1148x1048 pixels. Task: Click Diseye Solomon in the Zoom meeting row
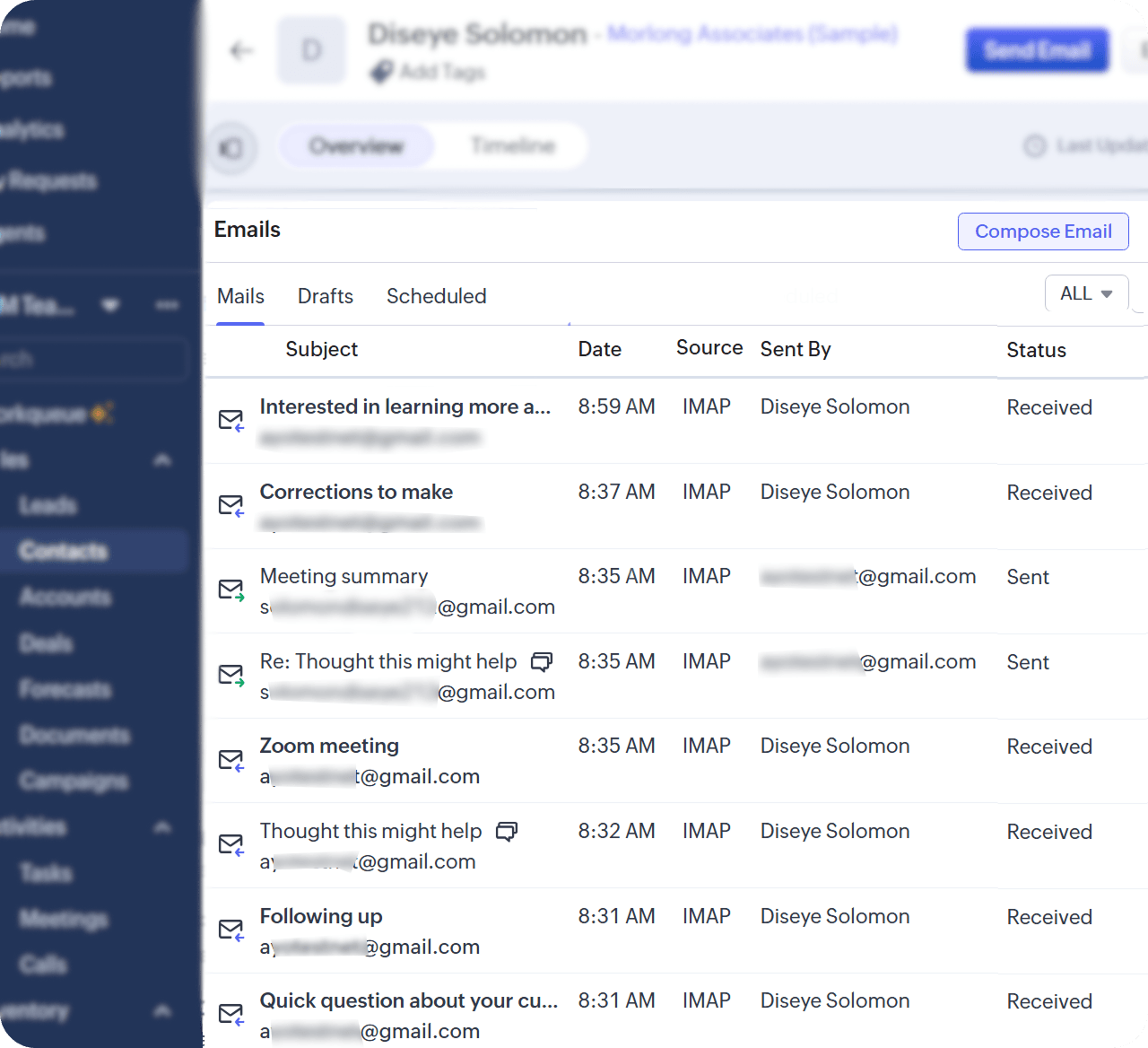tap(835, 747)
